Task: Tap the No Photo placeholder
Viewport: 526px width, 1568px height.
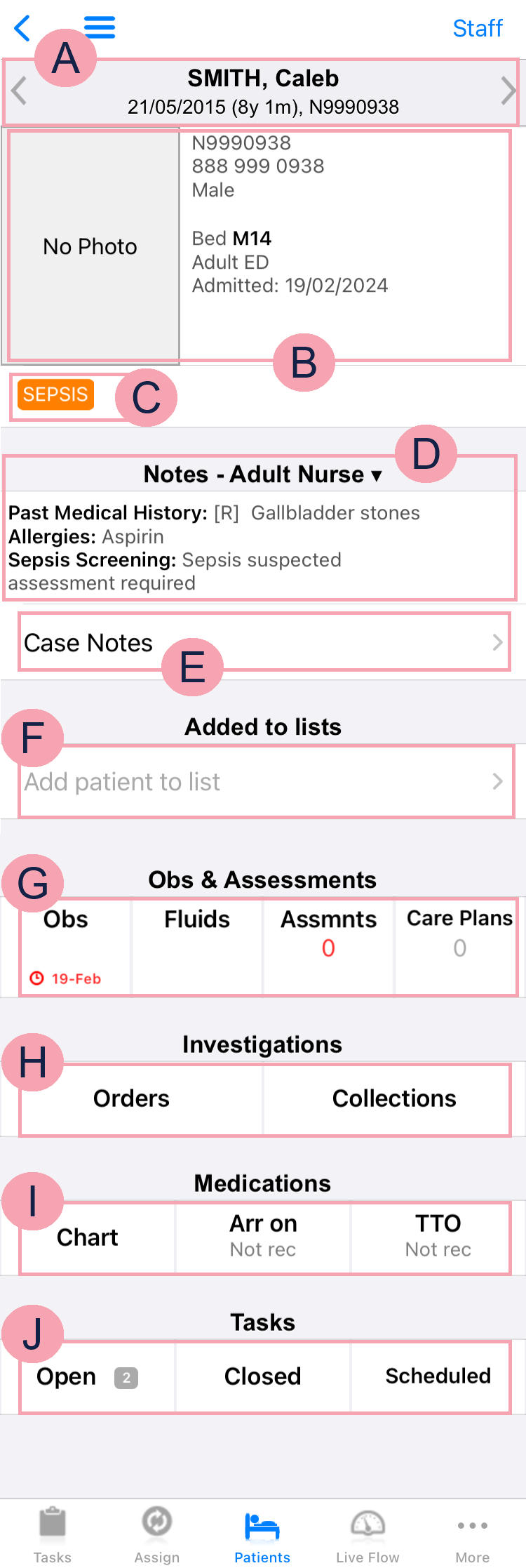Action: pyautogui.click(x=90, y=246)
